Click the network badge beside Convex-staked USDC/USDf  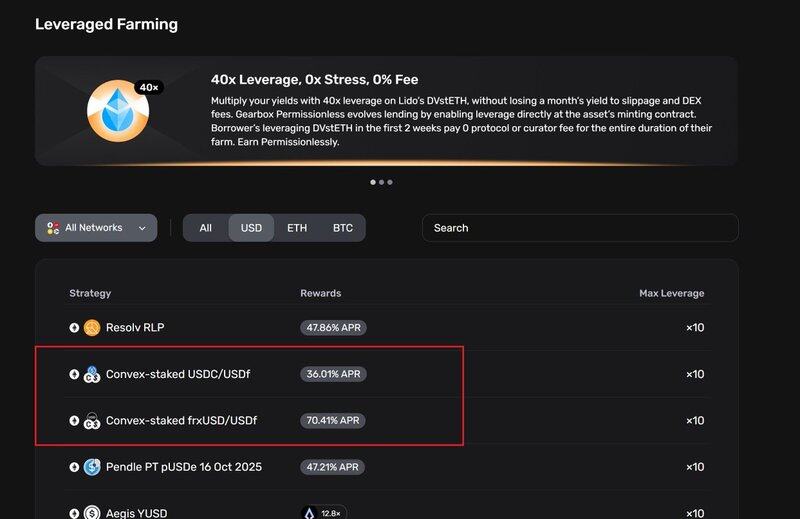74,374
